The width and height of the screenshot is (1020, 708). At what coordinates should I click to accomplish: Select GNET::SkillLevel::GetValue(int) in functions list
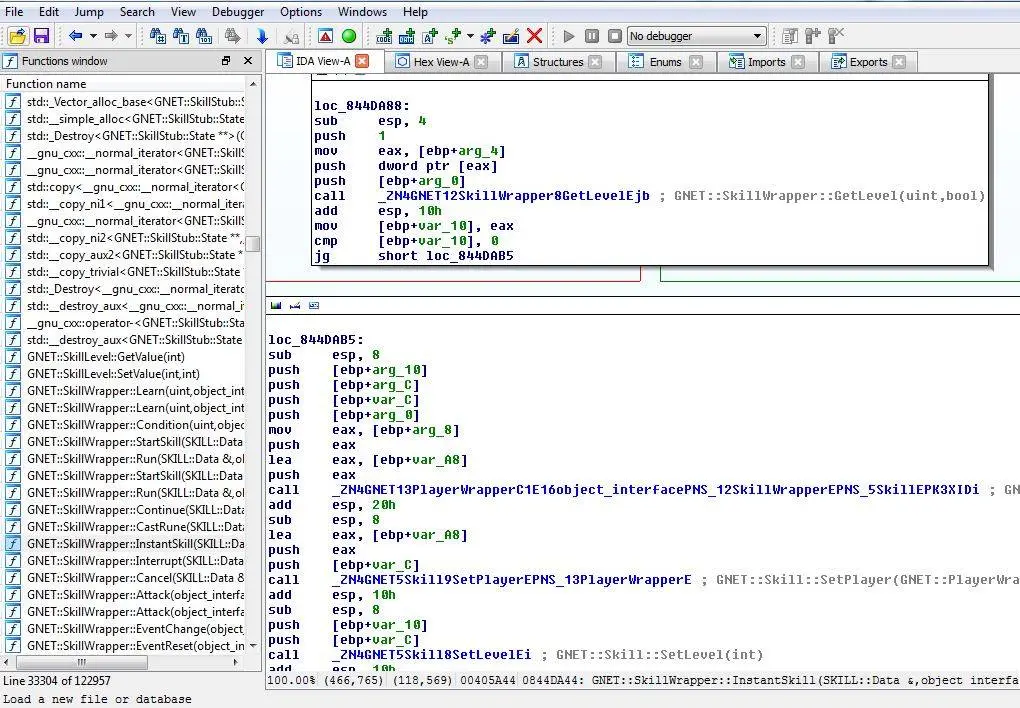pyautogui.click(x=106, y=357)
